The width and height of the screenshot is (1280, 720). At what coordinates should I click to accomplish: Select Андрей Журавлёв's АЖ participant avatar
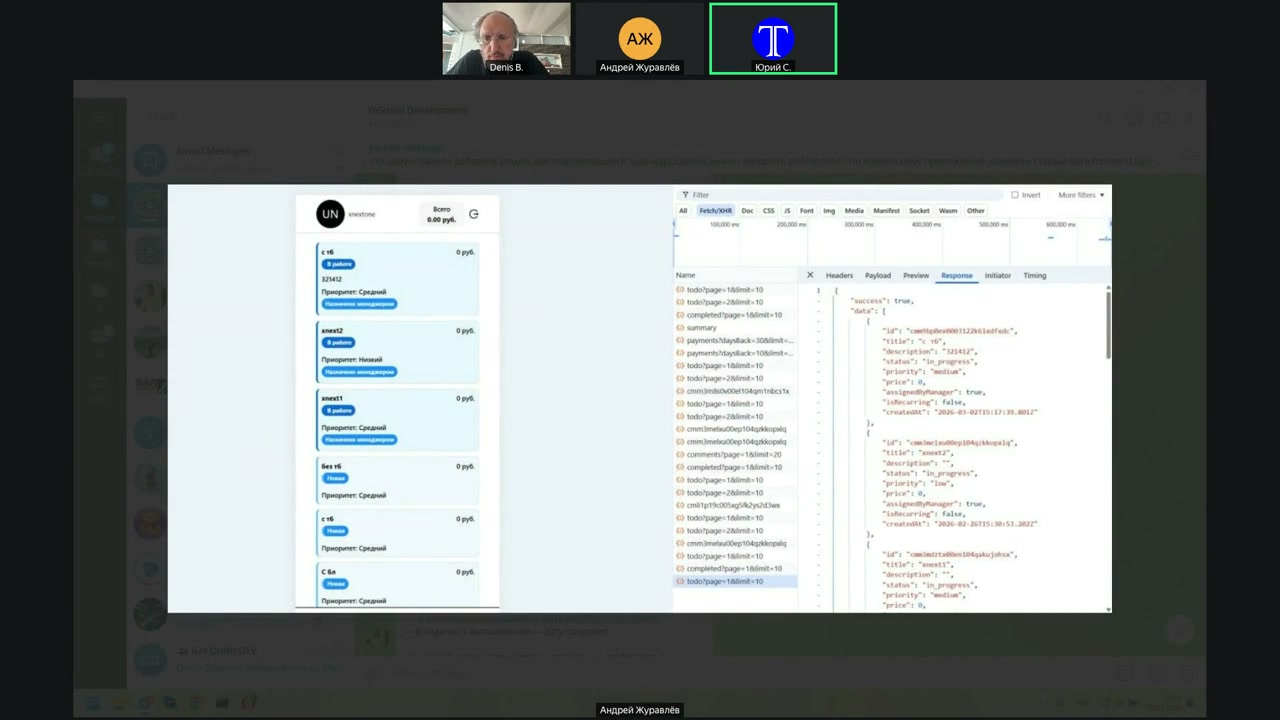[x=640, y=39]
